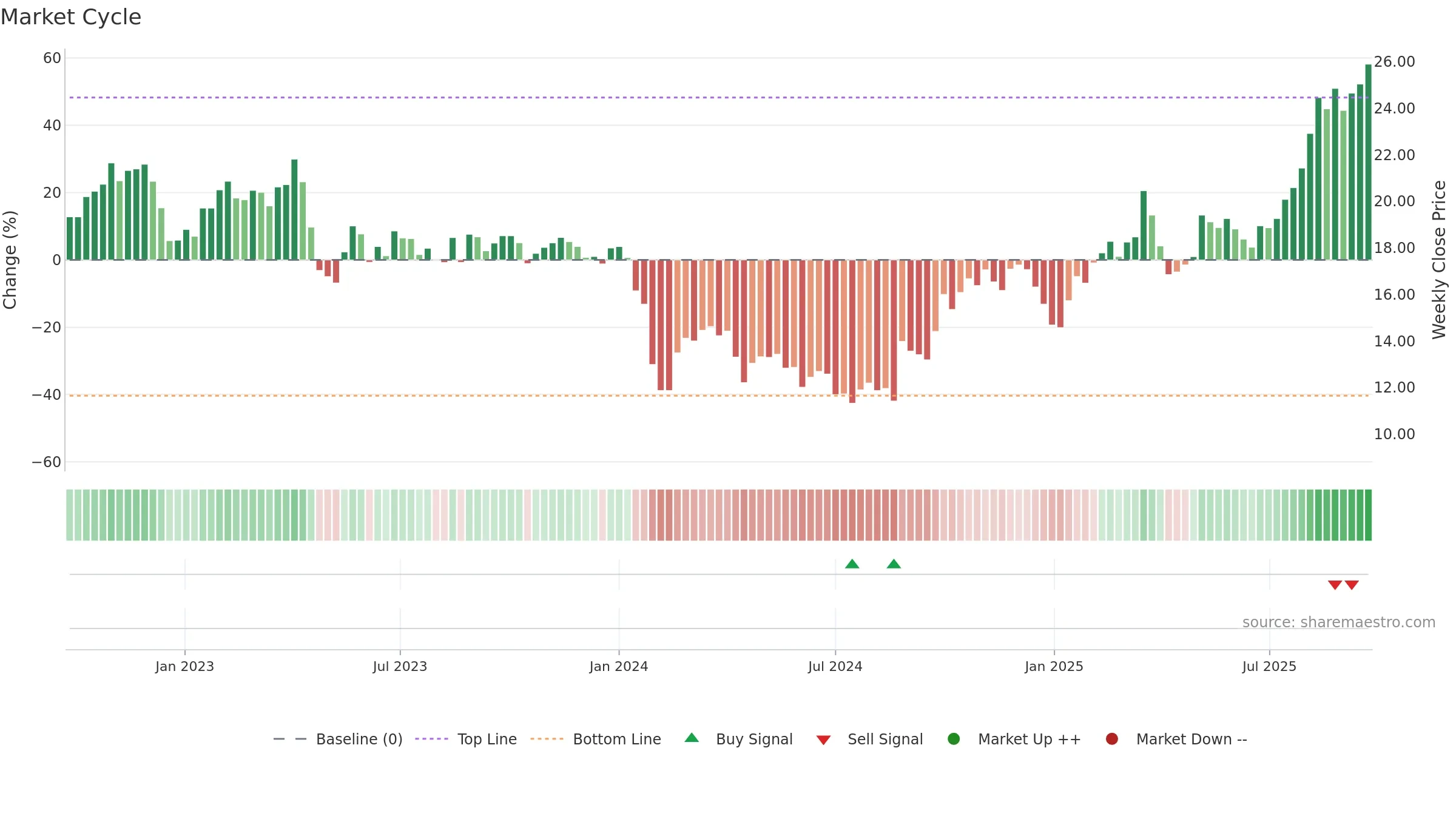This screenshot has width=1456, height=819.
Task: Click the Market Down -- legend label
Action: [x=1191, y=739]
